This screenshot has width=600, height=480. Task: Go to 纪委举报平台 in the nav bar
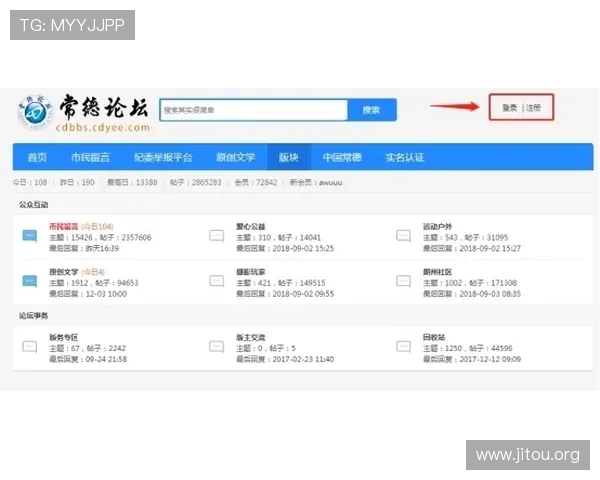point(163,157)
